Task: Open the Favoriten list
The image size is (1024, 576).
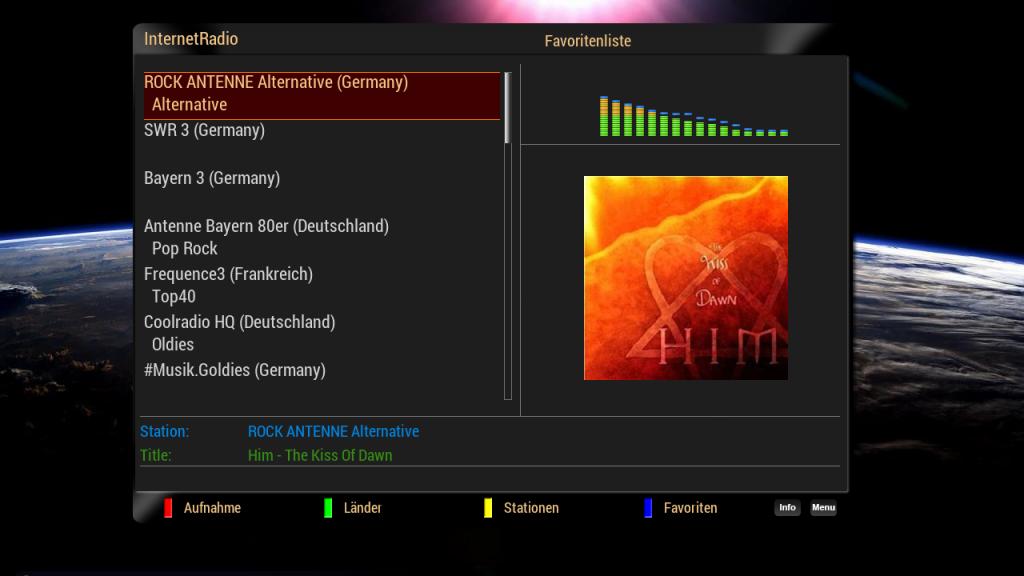Action: click(x=690, y=508)
